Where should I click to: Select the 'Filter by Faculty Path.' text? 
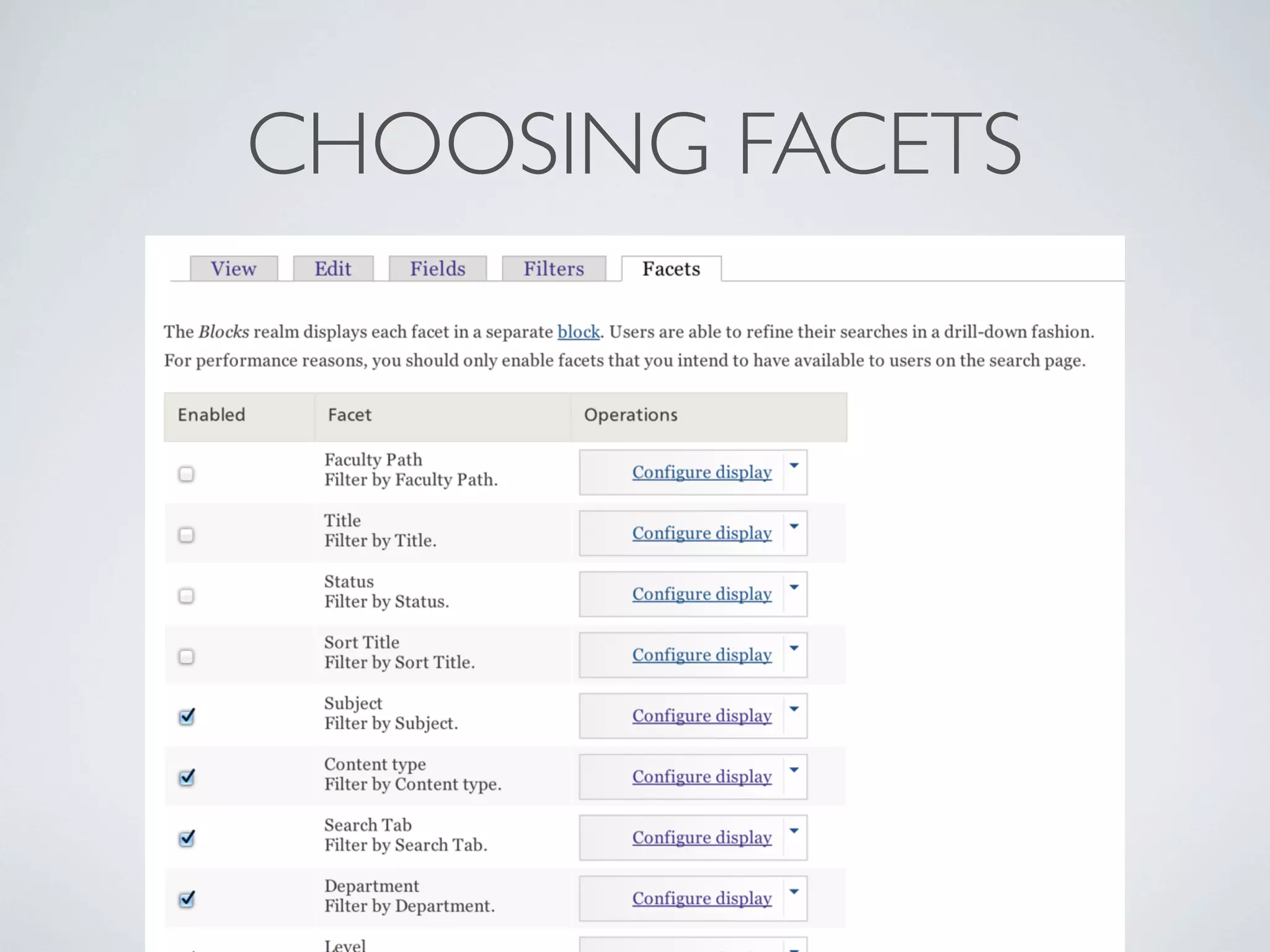tap(411, 480)
